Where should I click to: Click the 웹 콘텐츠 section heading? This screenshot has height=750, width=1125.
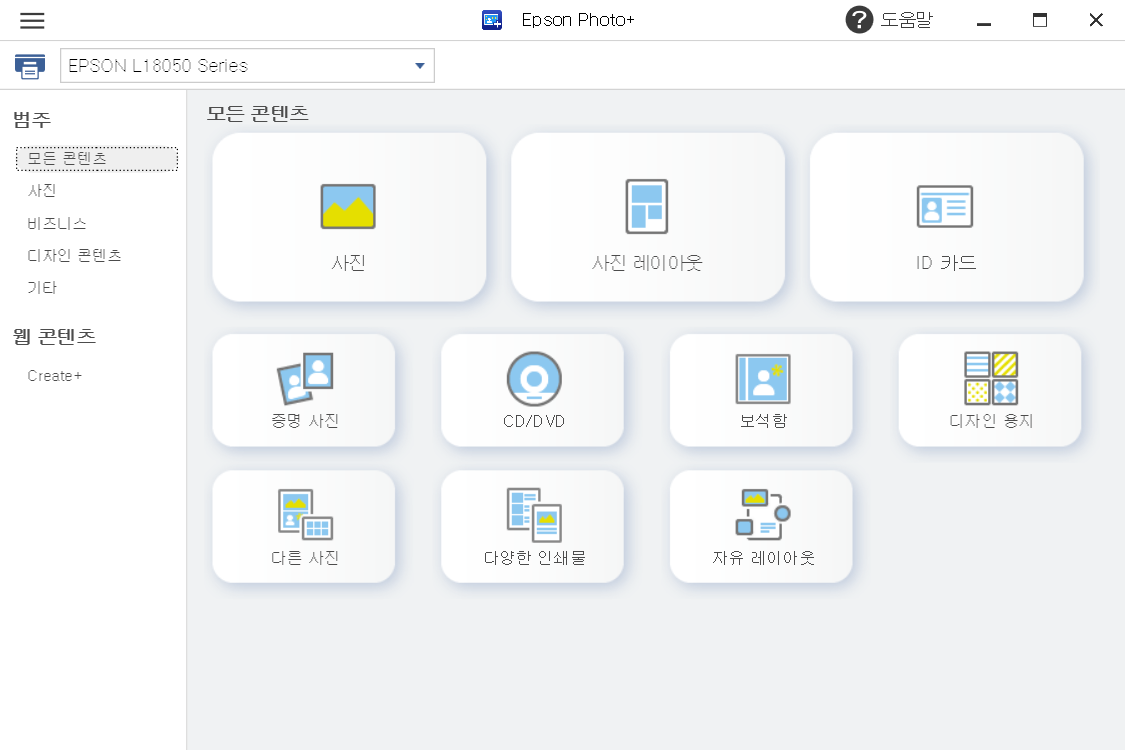55,336
